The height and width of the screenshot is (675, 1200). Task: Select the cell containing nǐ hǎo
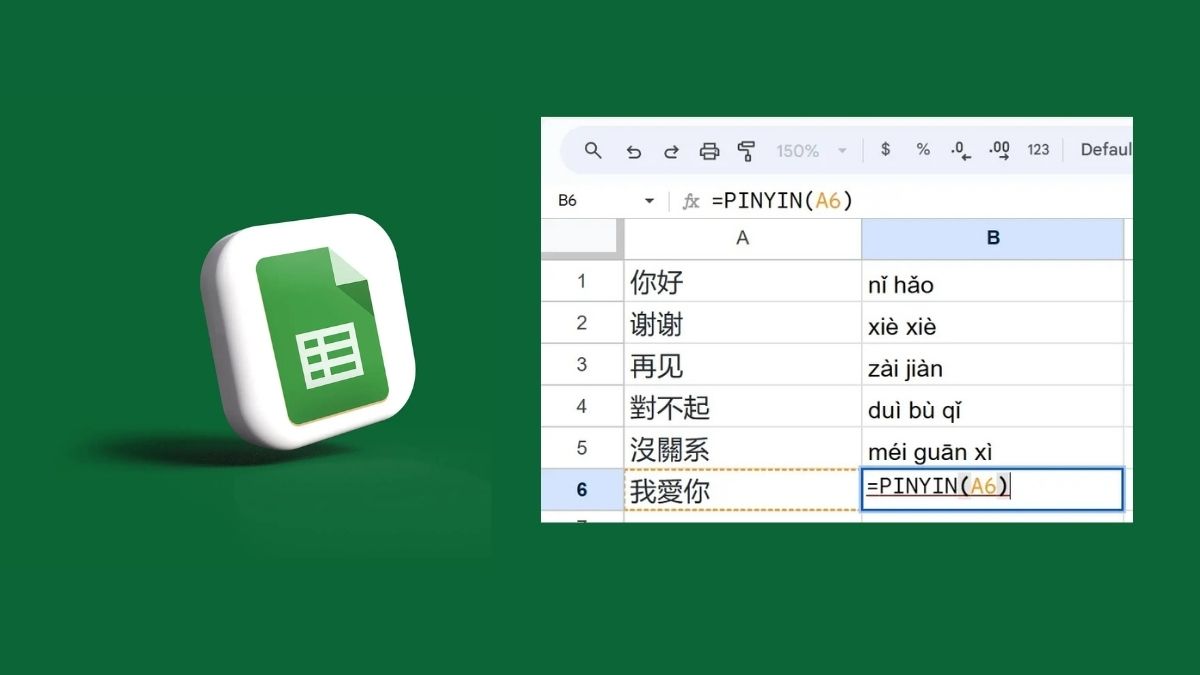pyautogui.click(x=993, y=282)
